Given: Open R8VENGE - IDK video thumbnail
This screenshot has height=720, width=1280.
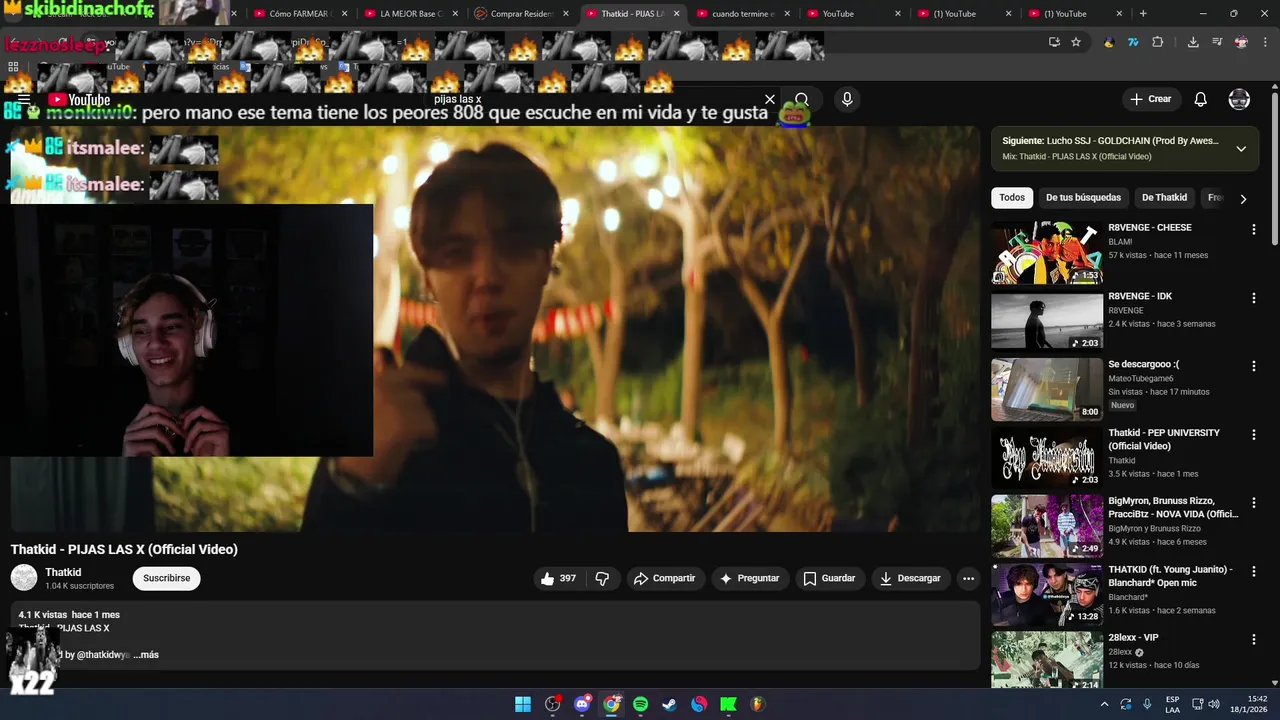Looking at the screenshot, I should [1047, 321].
